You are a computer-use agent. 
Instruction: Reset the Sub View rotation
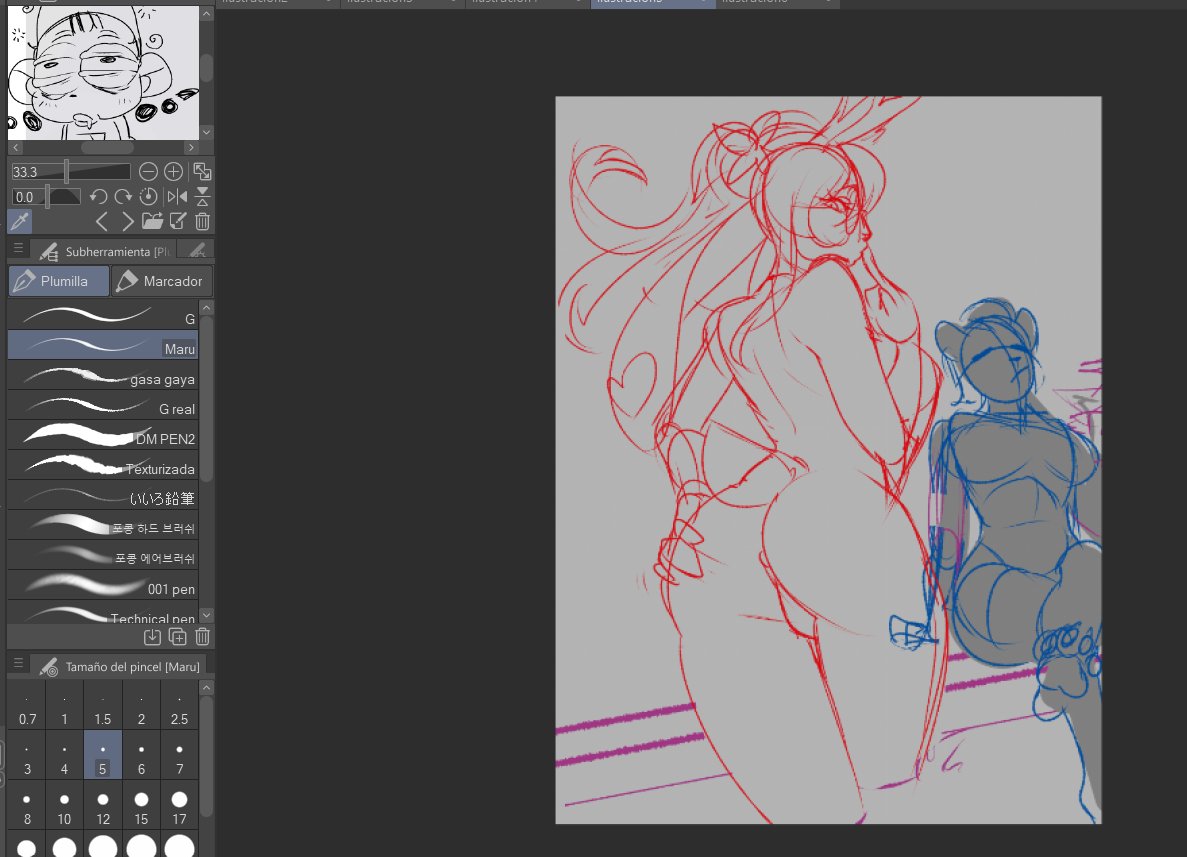click(x=148, y=197)
